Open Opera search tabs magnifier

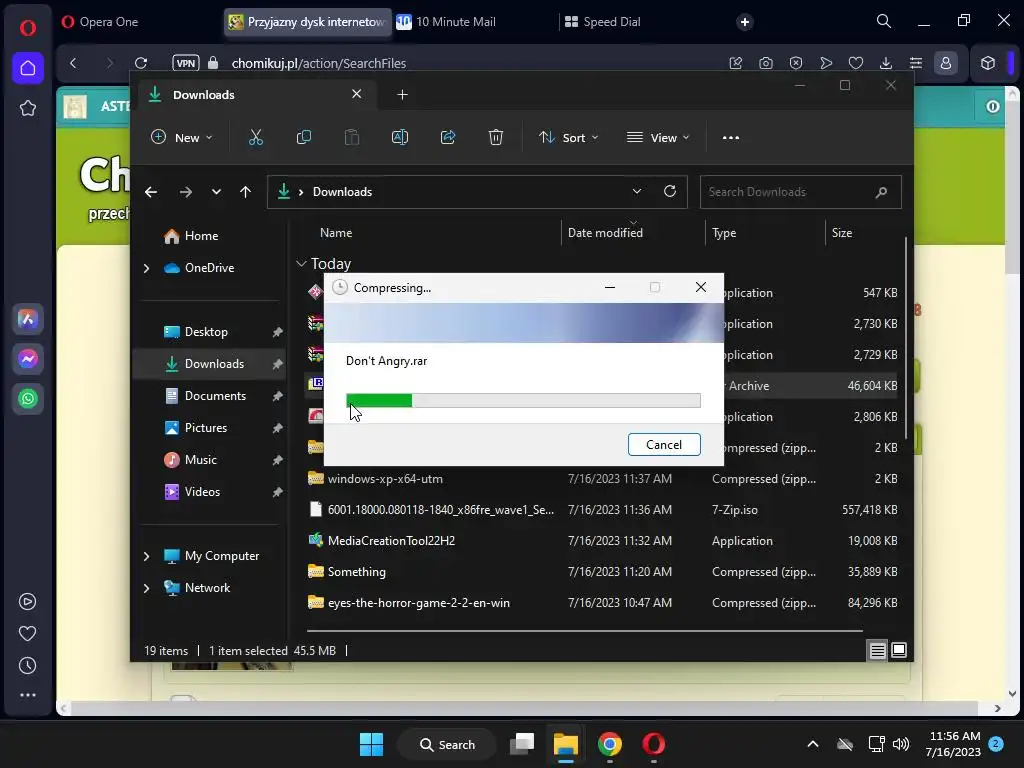[x=884, y=22]
